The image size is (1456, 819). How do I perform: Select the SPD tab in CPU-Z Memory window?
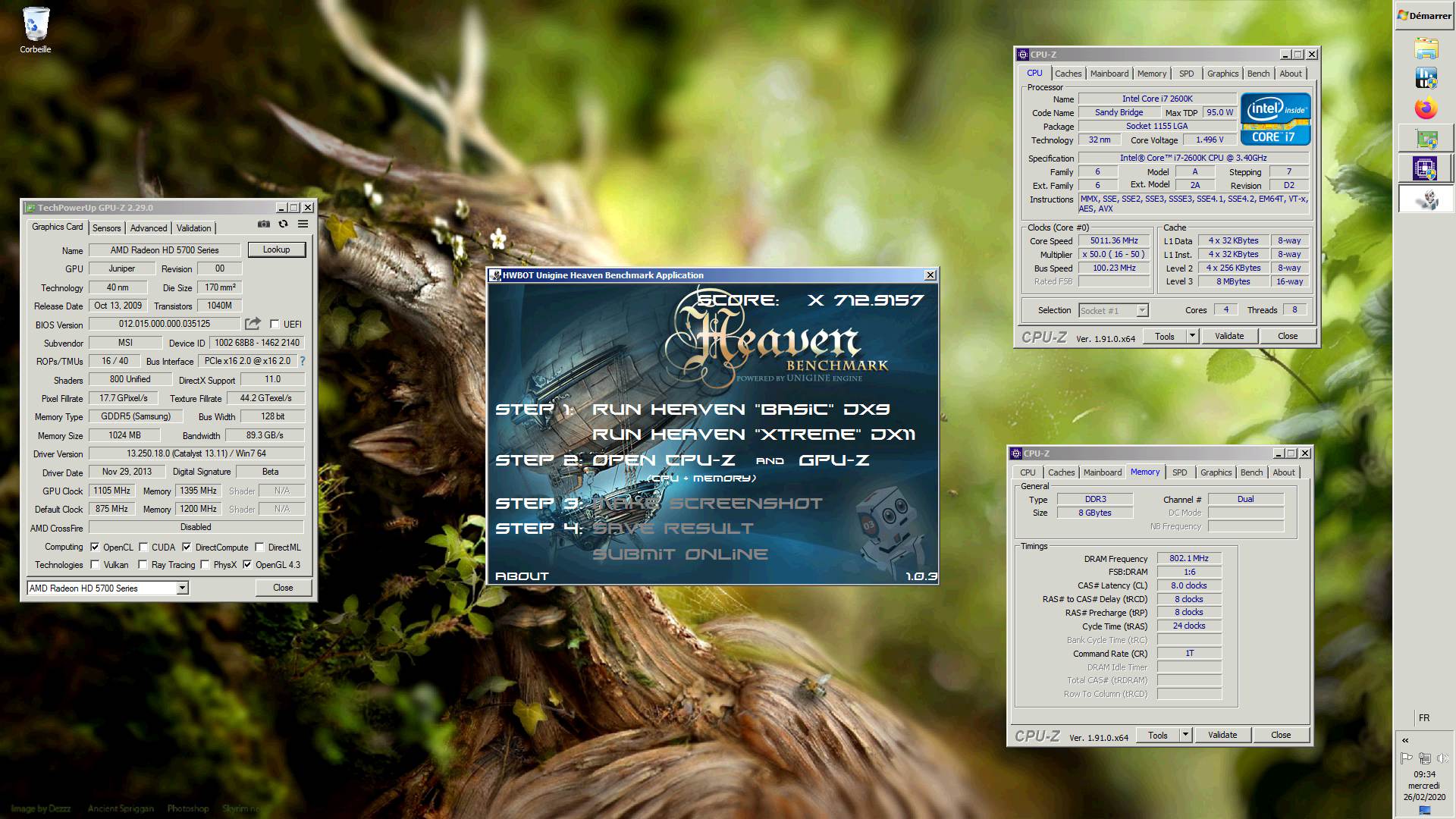(x=1180, y=472)
